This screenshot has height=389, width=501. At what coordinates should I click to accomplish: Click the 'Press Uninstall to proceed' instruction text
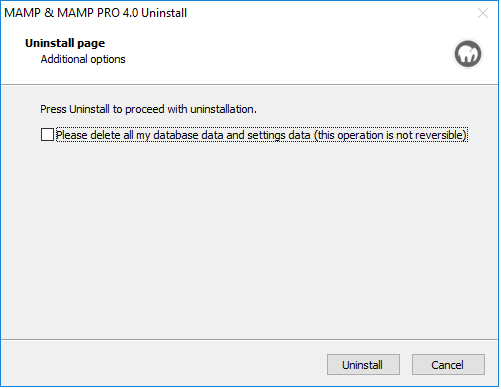[148, 109]
